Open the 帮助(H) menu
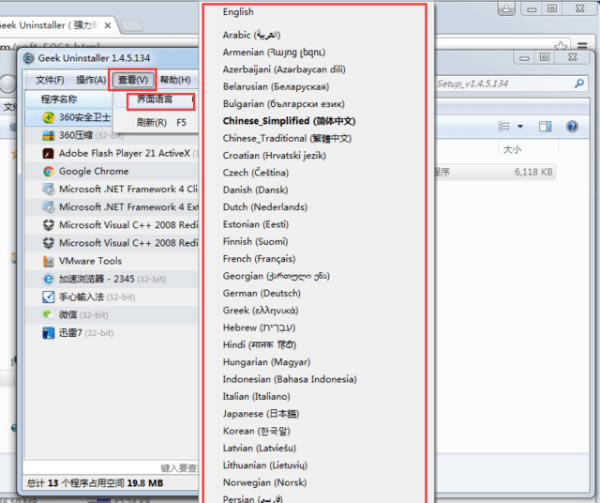This screenshot has width=600, height=503. (175, 80)
